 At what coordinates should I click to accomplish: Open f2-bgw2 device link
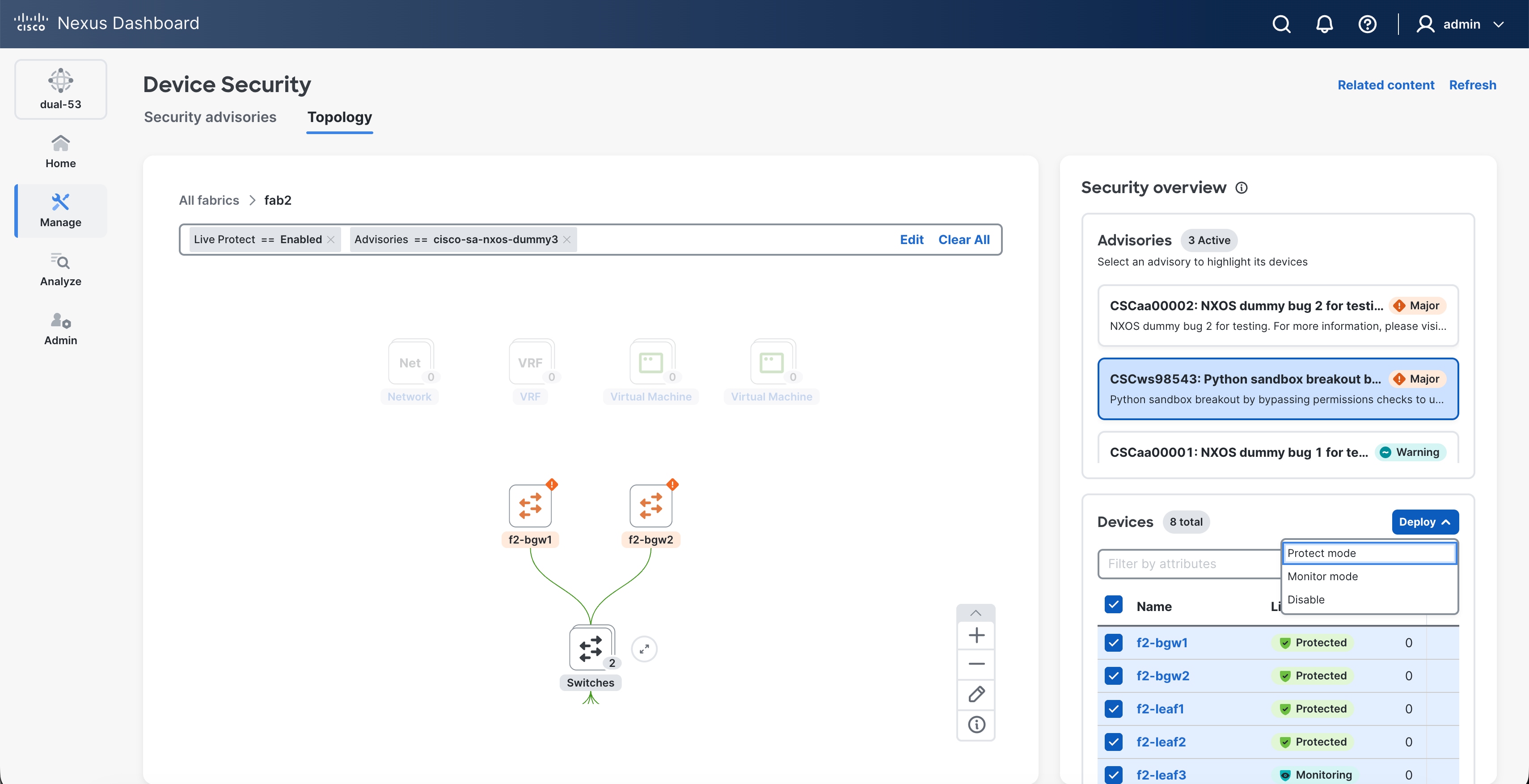tap(1163, 676)
